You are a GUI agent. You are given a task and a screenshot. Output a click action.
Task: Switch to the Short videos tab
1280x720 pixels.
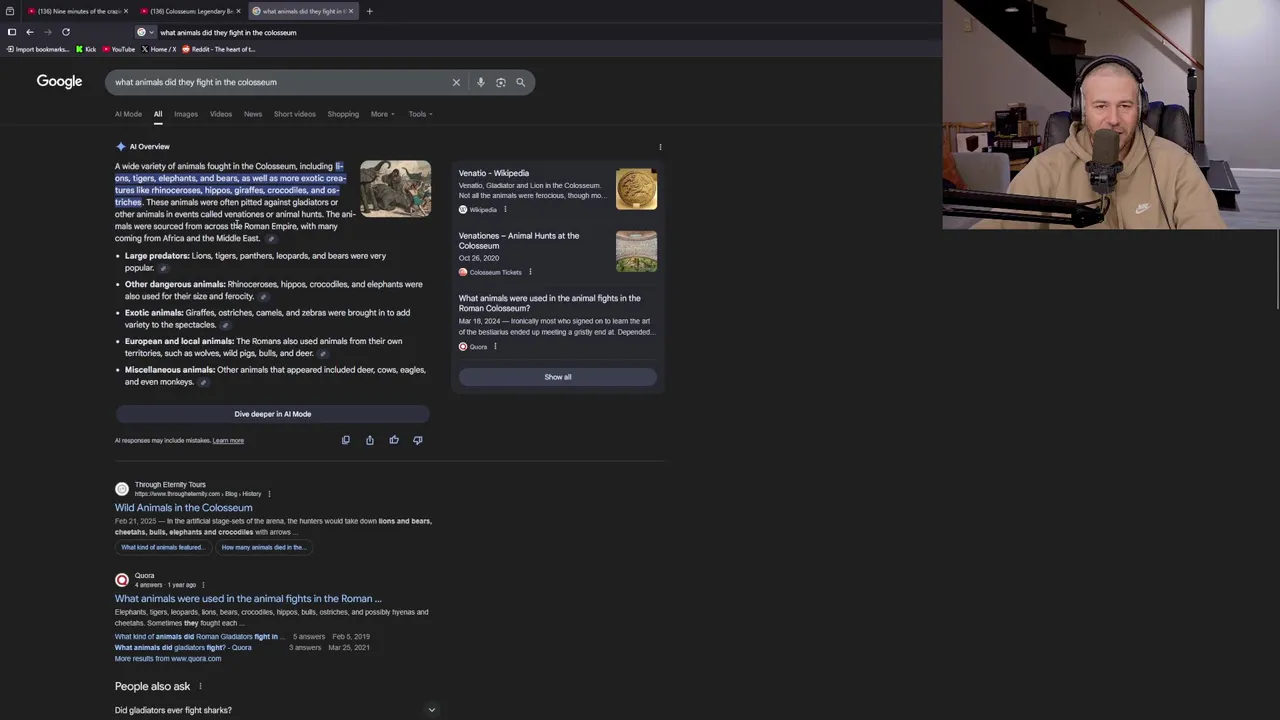[x=295, y=114]
